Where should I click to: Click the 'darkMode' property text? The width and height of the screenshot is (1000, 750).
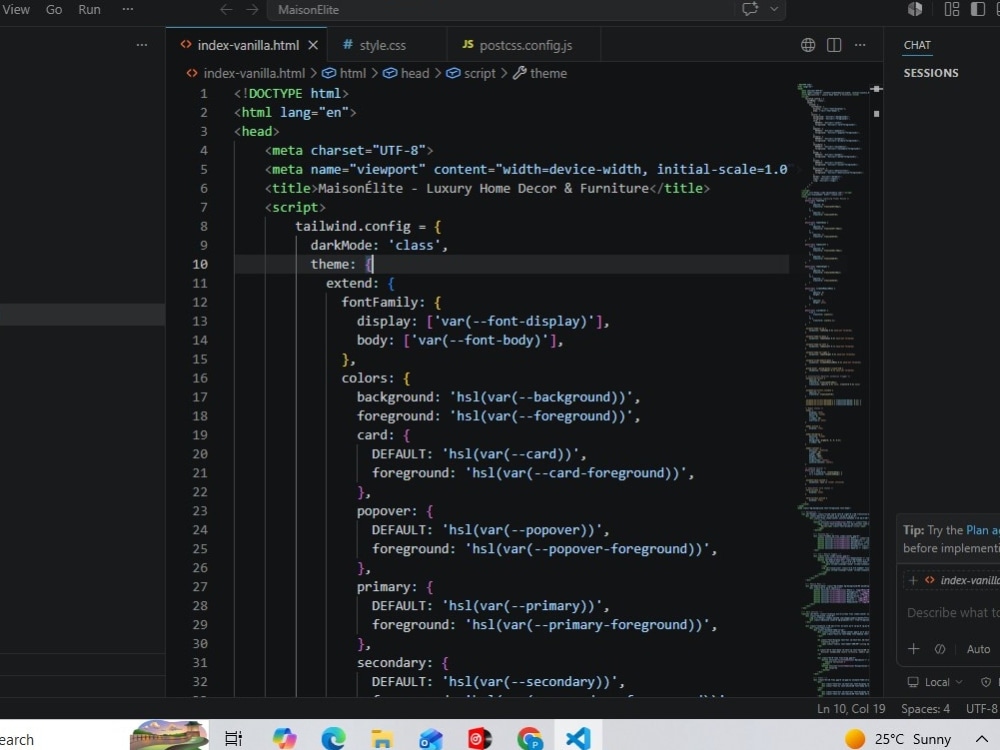(341, 246)
